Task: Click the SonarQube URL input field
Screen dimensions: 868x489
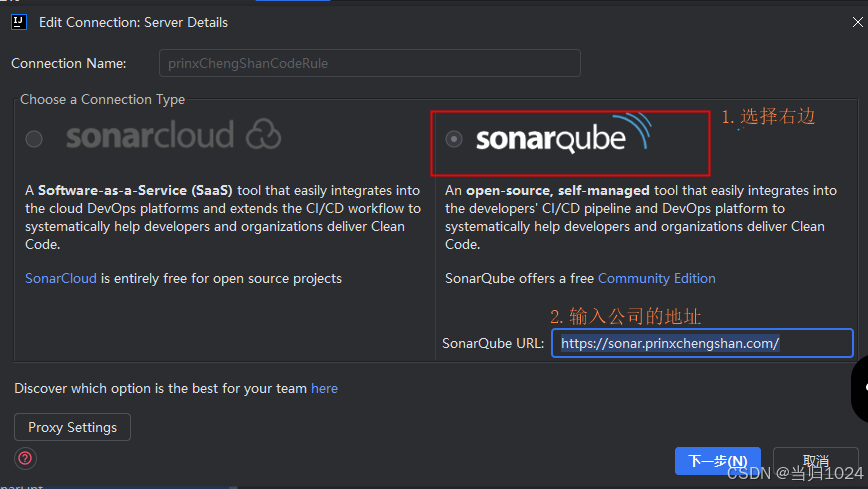Action: [x=702, y=343]
